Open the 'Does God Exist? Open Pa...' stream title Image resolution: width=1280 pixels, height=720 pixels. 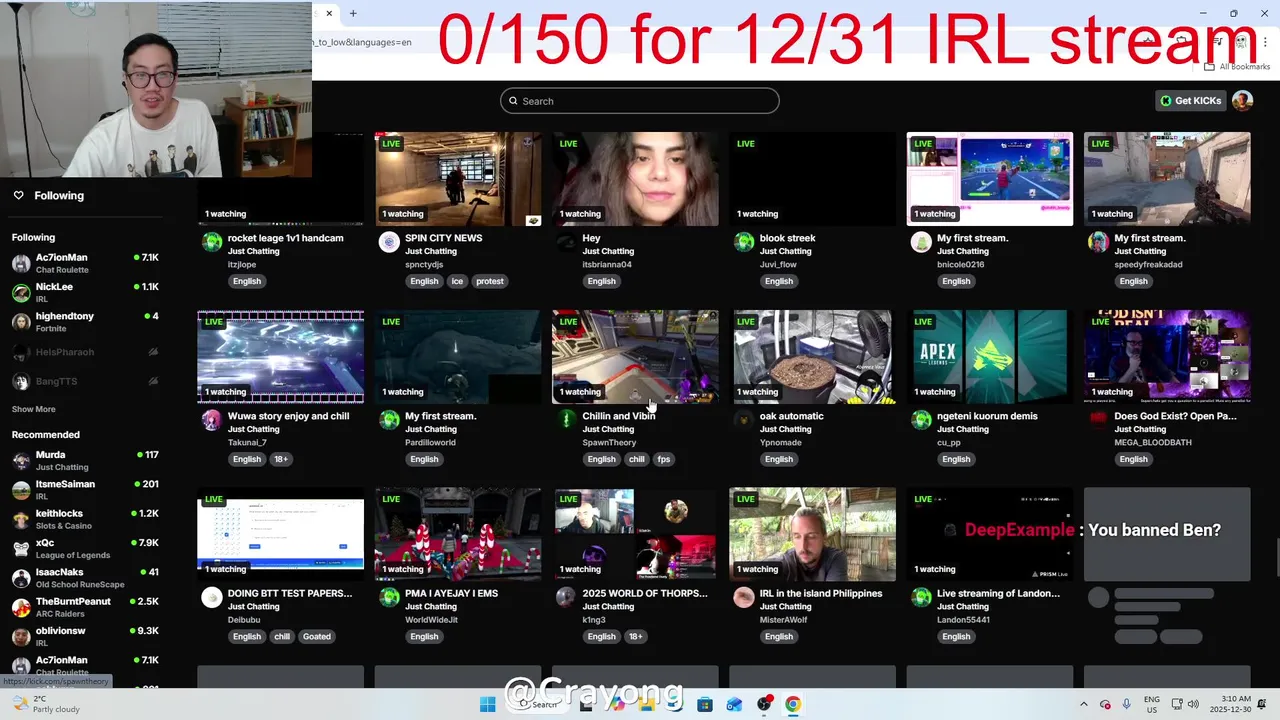1175,416
